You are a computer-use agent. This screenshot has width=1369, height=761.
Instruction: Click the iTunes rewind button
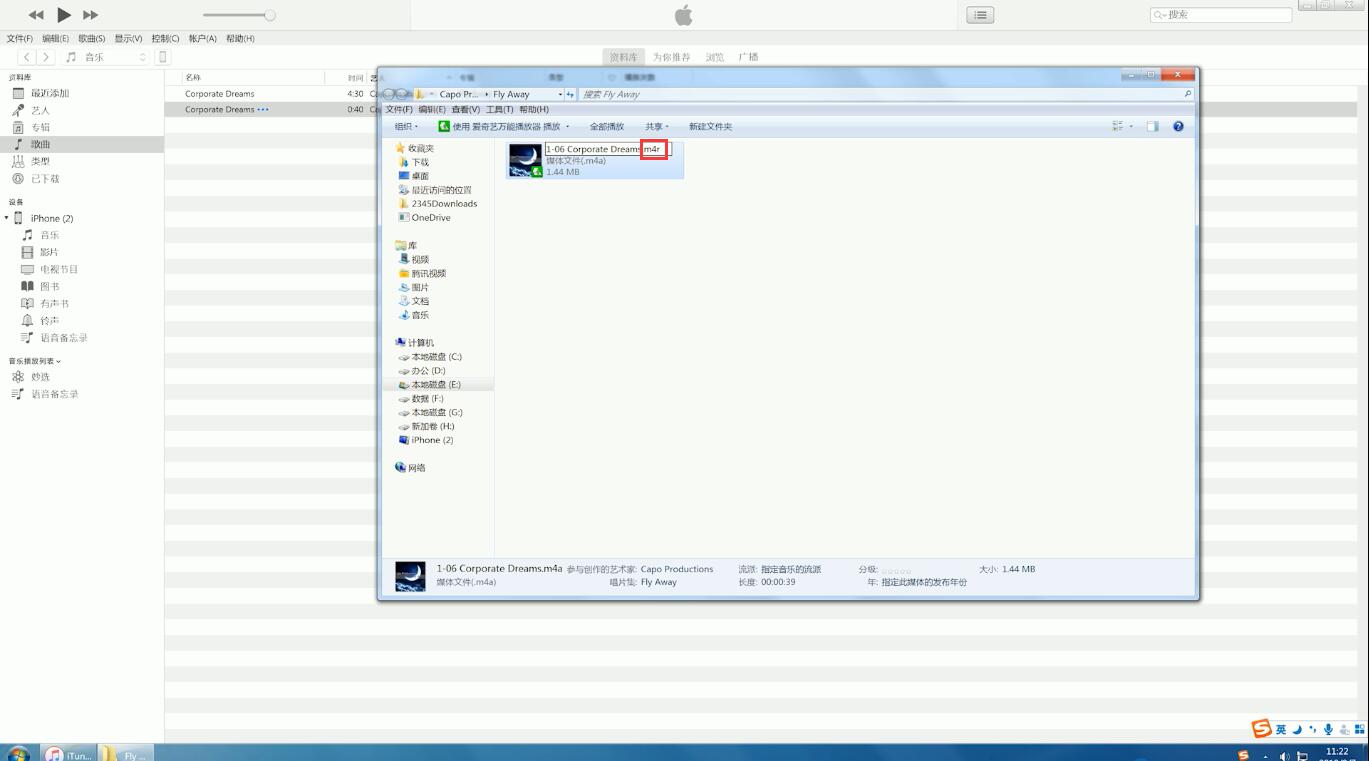coord(36,15)
